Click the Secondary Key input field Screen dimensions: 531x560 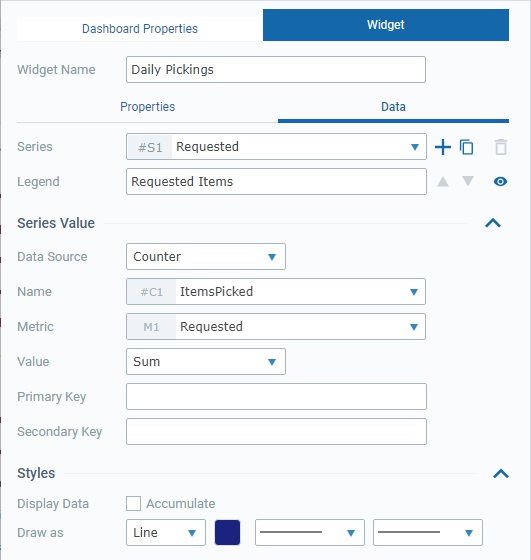point(276,431)
